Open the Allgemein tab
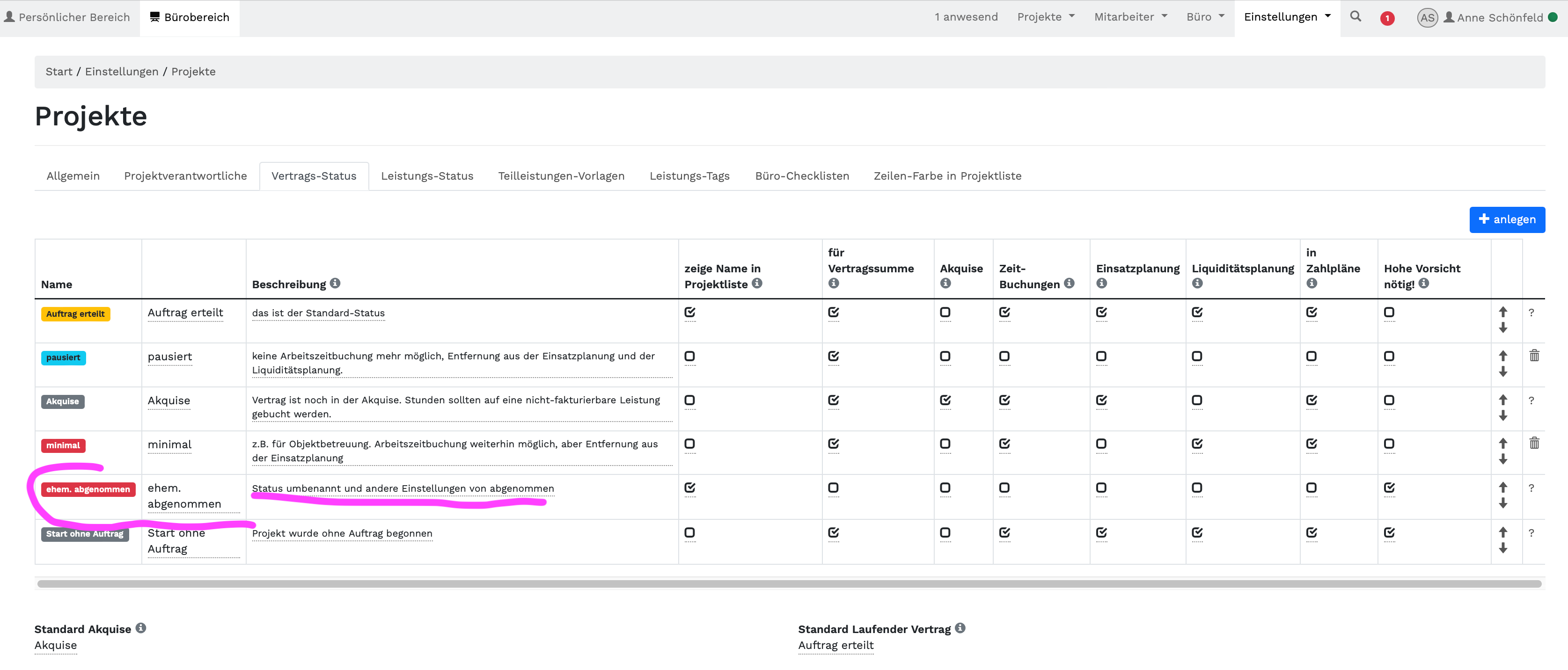Screen dimensions: 1568x670 73,176
